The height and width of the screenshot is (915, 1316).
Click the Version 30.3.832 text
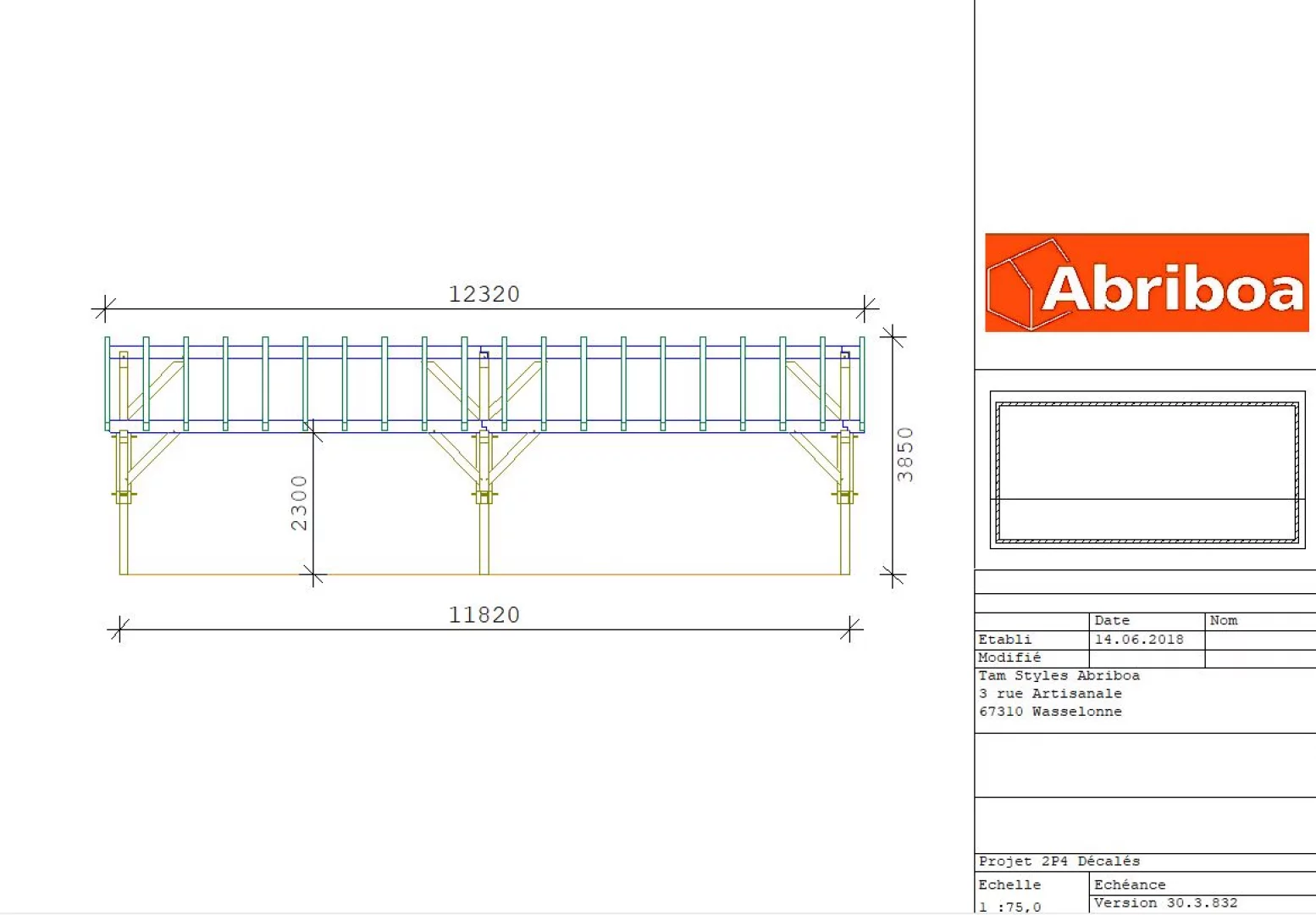(x=1166, y=902)
